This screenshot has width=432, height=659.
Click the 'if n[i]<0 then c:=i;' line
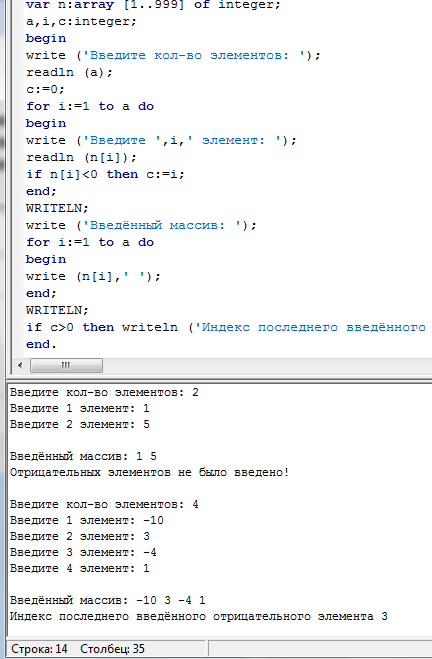tap(105, 174)
